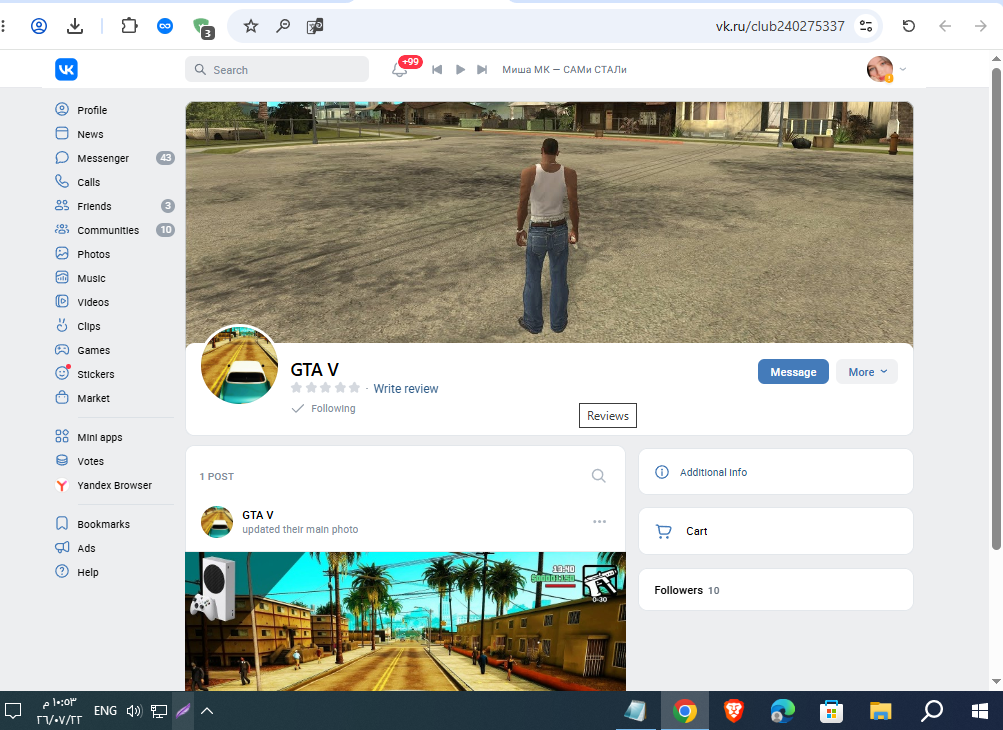This screenshot has width=1003, height=730.
Task: Play the current track
Action: [x=460, y=69]
